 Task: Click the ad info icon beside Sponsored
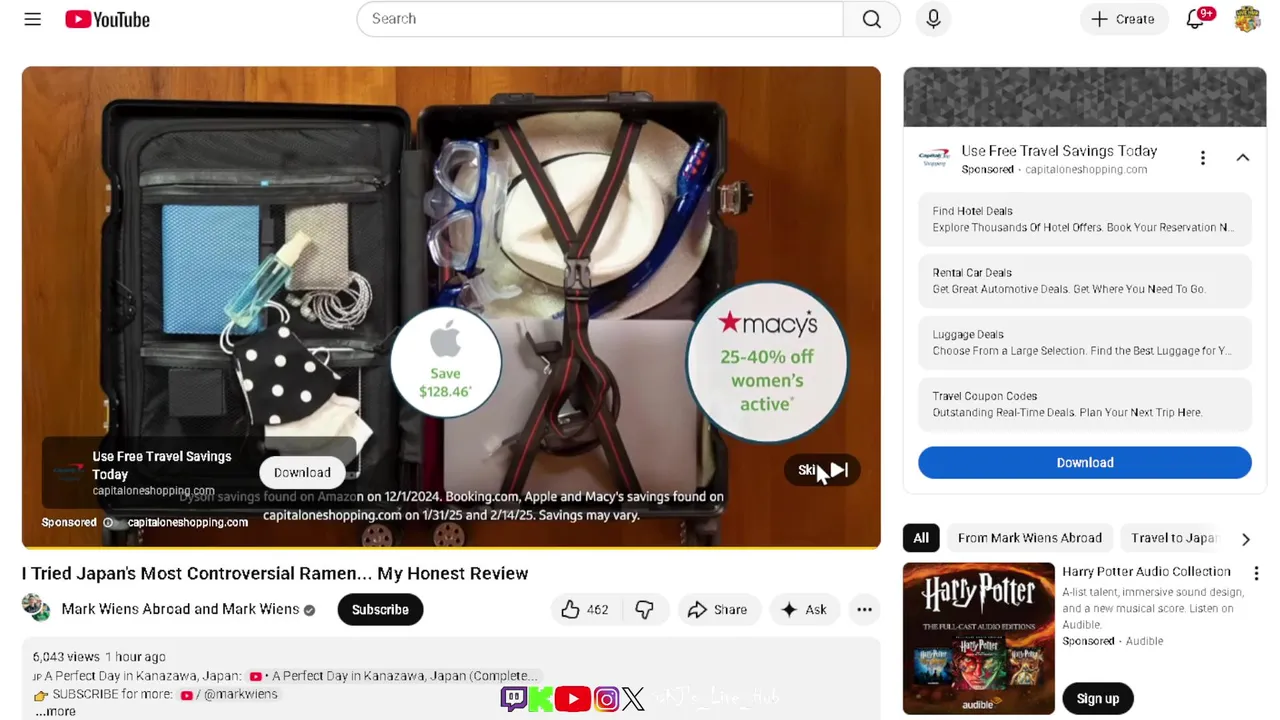click(108, 522)
